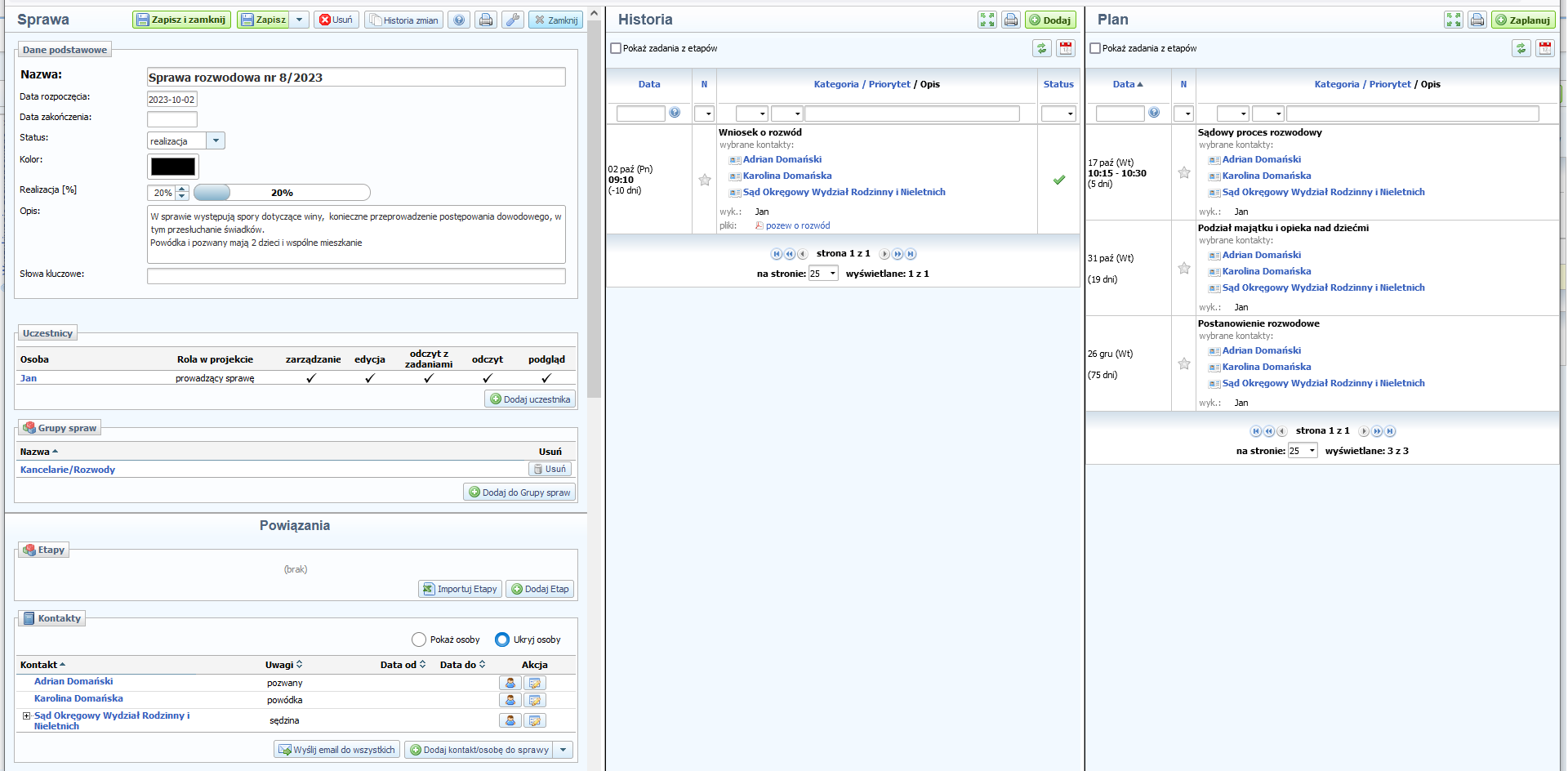Click the wrench settings icon in Sprawa toolbar
1568x771 pixels.
(513, 20)
